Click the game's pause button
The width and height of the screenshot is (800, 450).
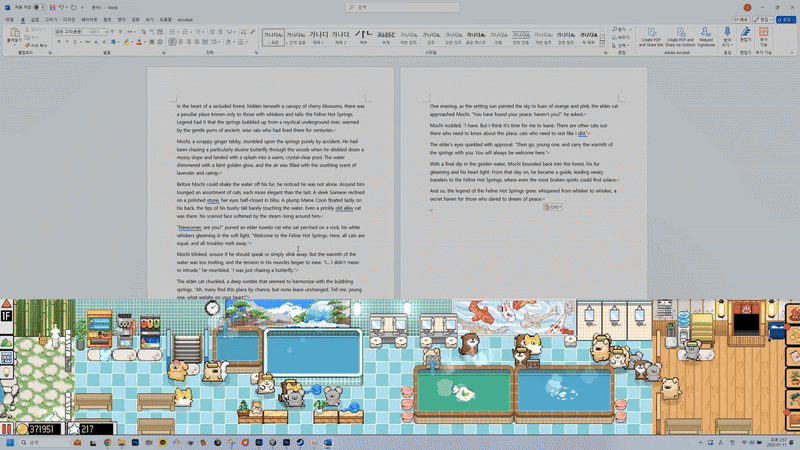(6, 429)
